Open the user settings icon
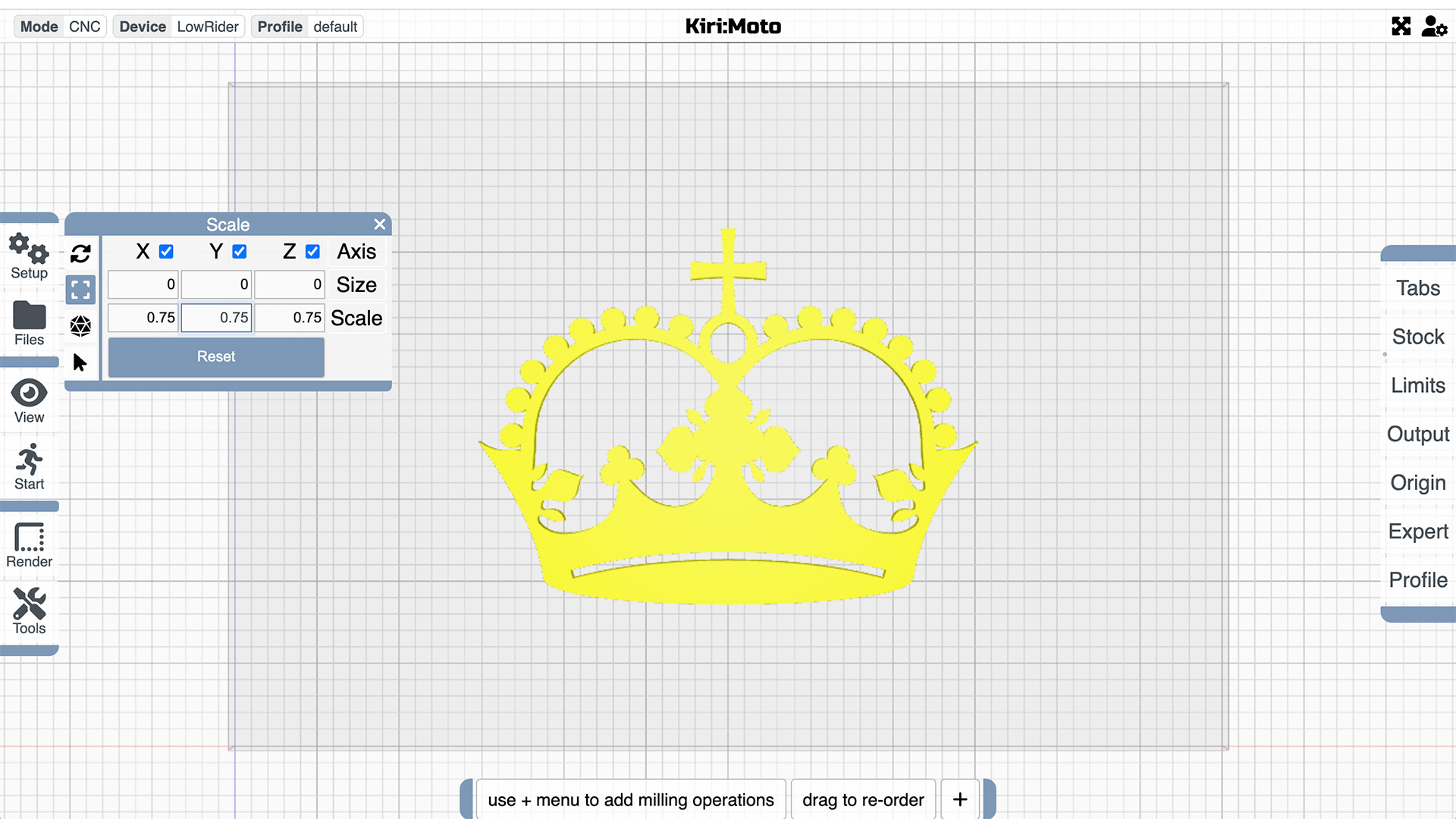 [1434, 27]
